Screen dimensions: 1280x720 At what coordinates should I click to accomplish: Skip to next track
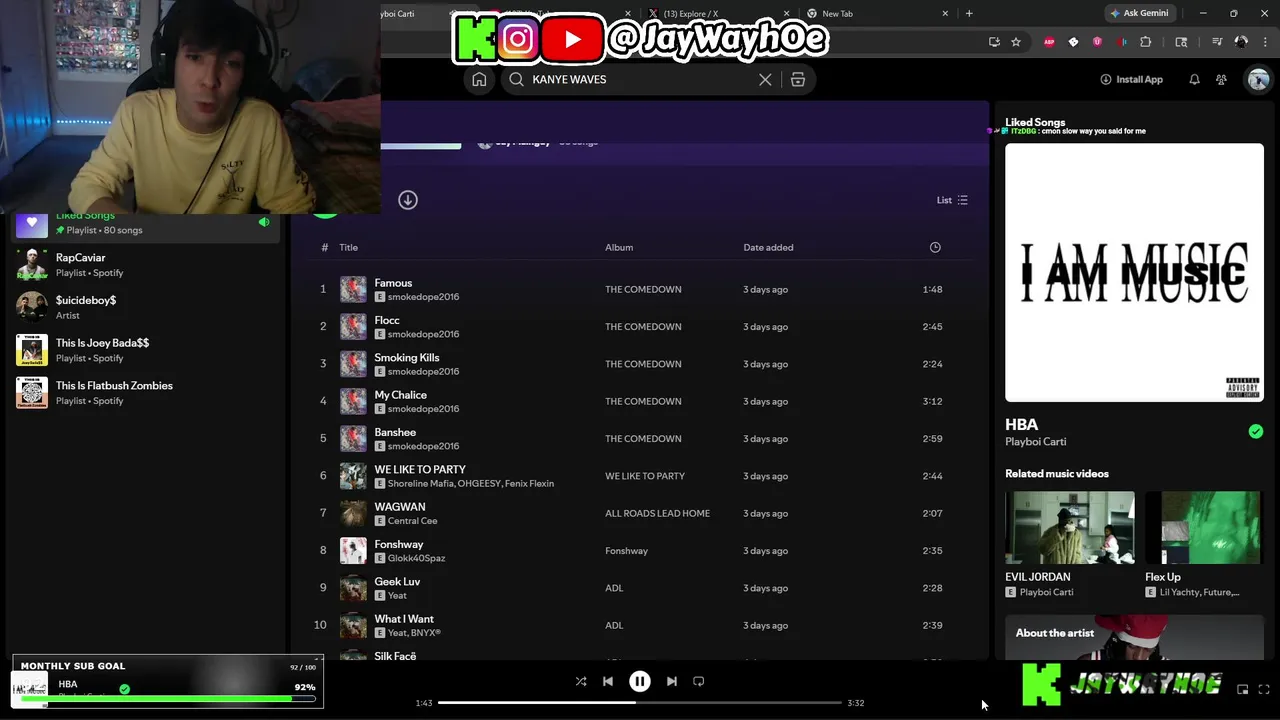point(672,681)
